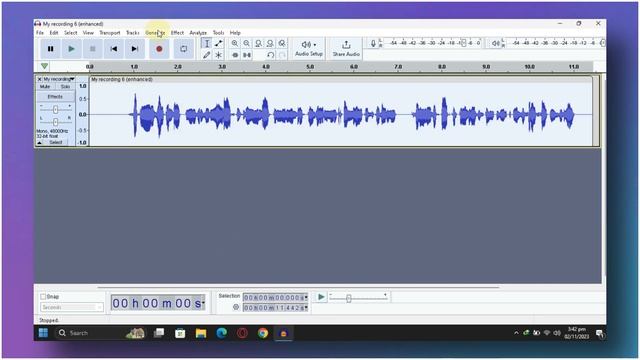Adjust the track pan L/R slider
The height and width of the screenshot is (360, 640).
point(56,122)
